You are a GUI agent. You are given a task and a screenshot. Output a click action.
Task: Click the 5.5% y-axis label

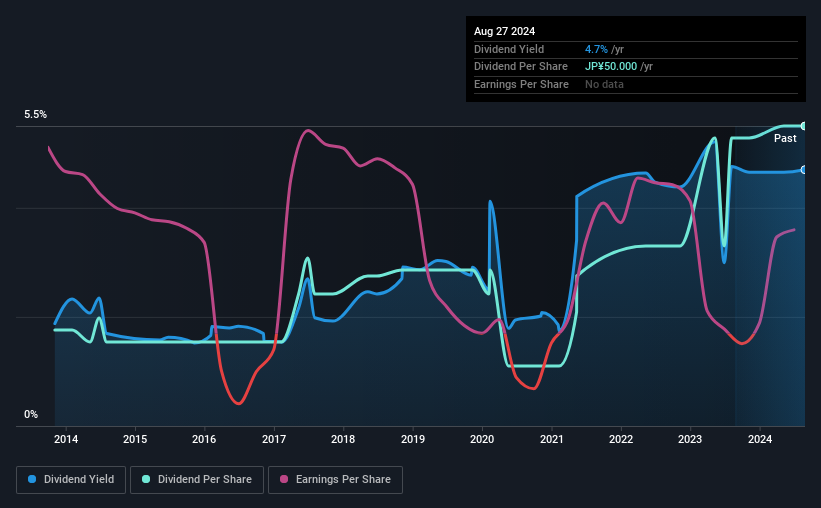35,114
